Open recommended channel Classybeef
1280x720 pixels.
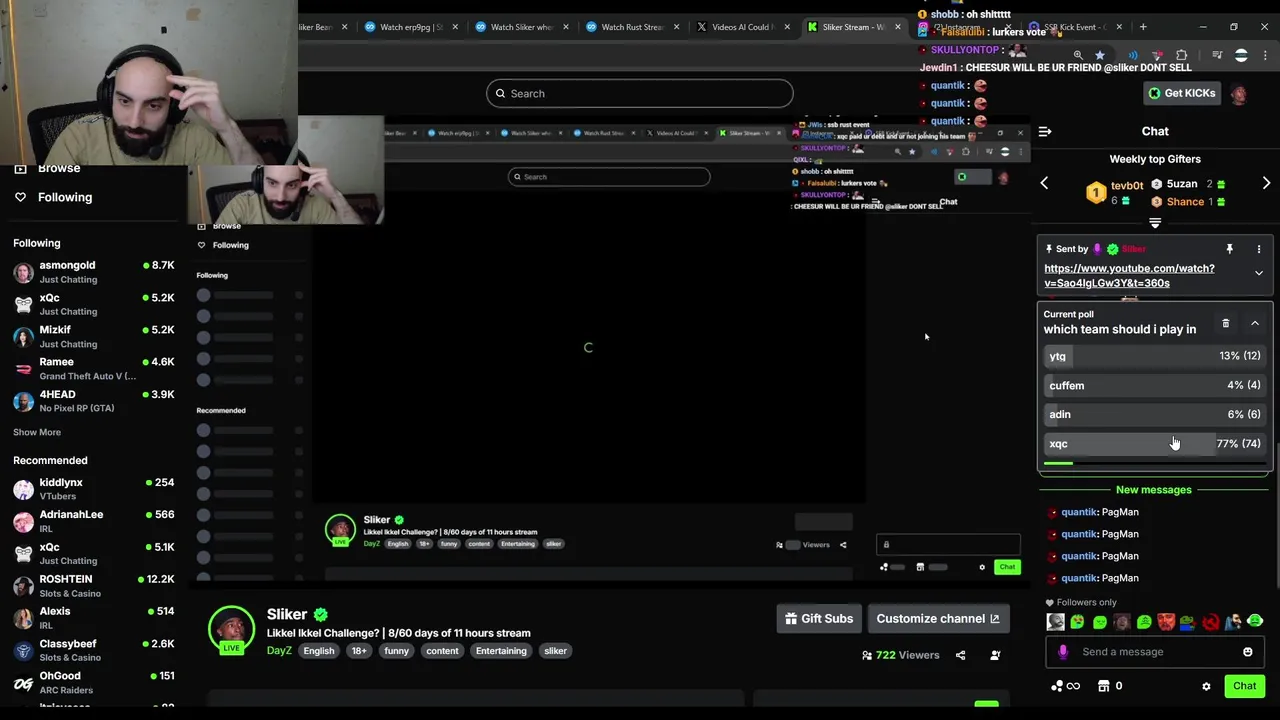click(94, 650)
